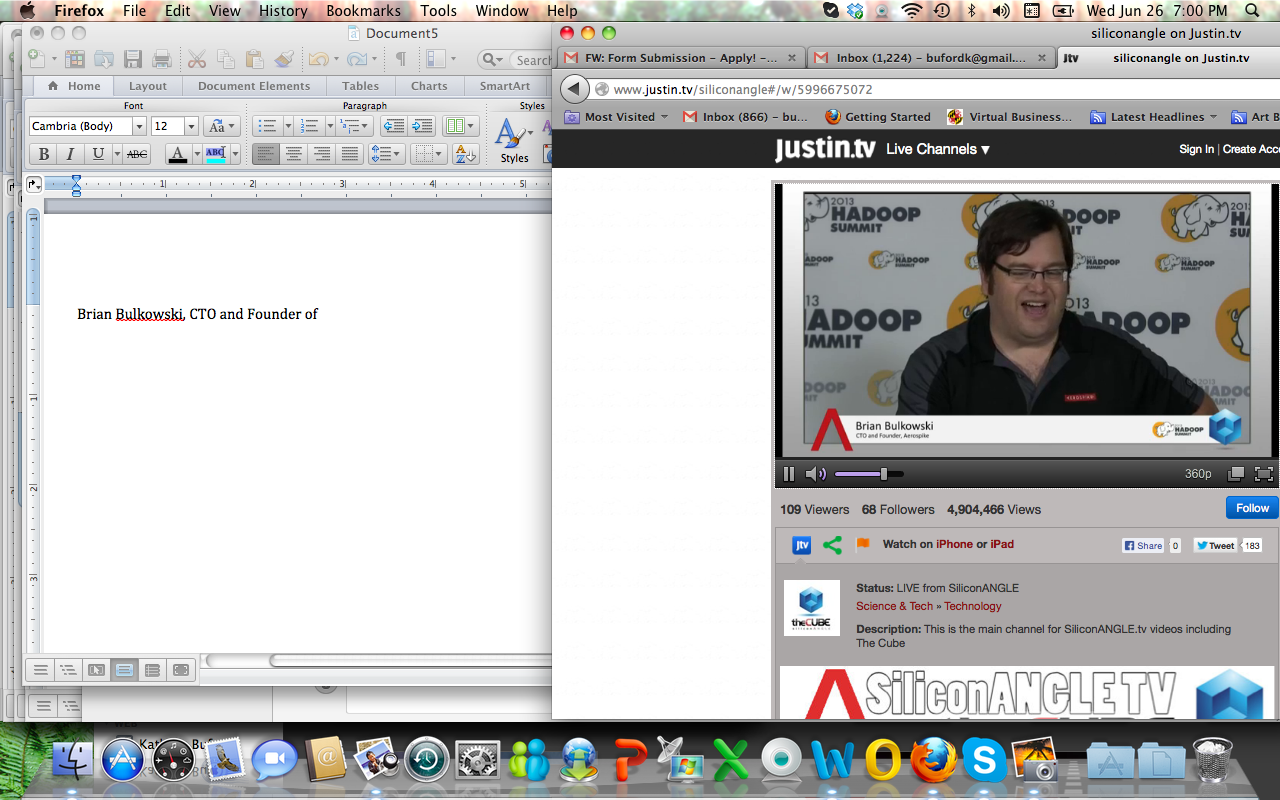Click the Save floppy disk icon in Word
This screenshot has width=1280, height=800.
[133, 59]
